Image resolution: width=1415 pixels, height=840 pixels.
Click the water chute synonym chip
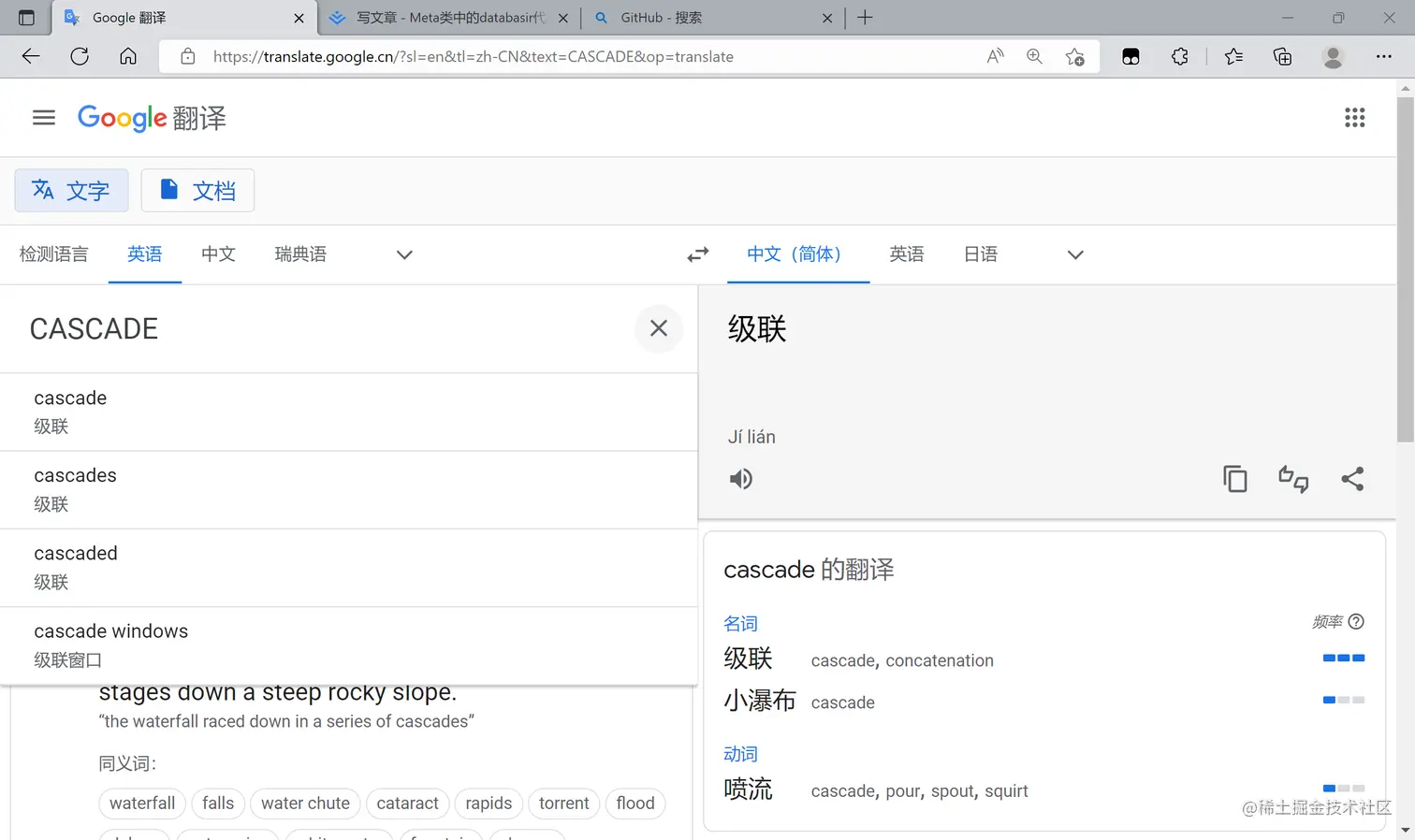point(305,804)
